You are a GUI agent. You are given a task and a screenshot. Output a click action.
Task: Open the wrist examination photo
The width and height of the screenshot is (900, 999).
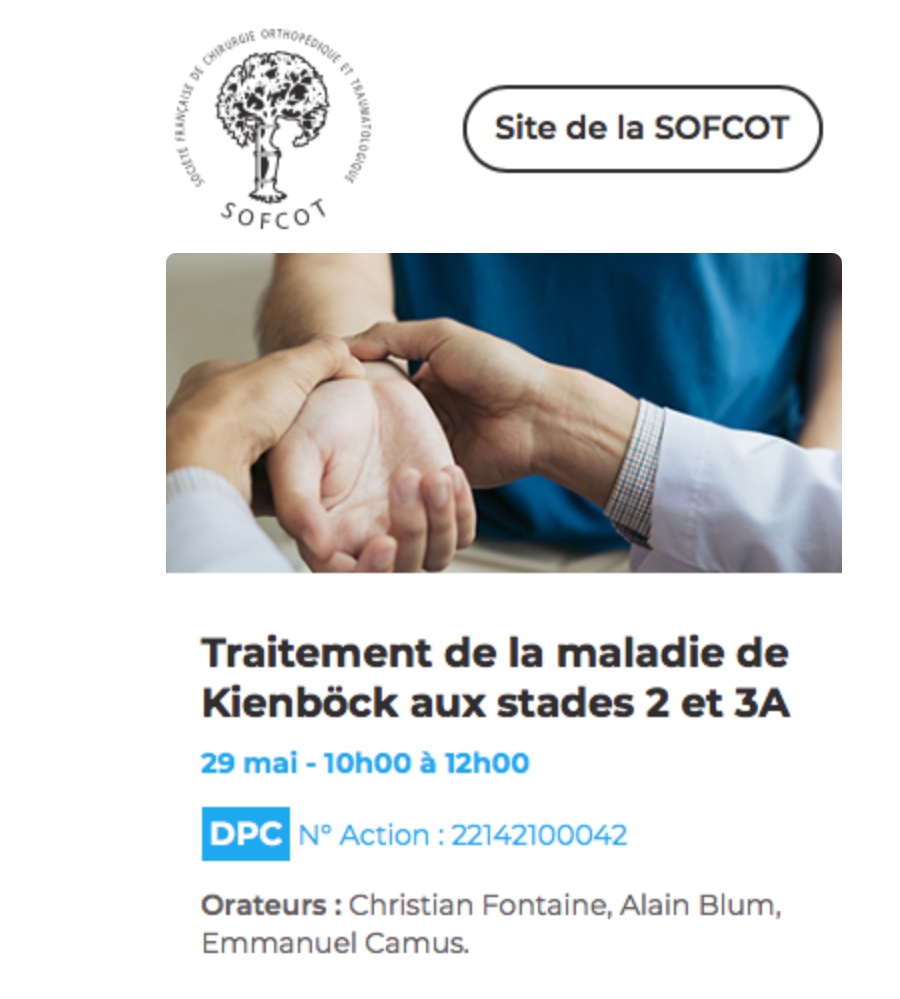[x=504, y=413]
